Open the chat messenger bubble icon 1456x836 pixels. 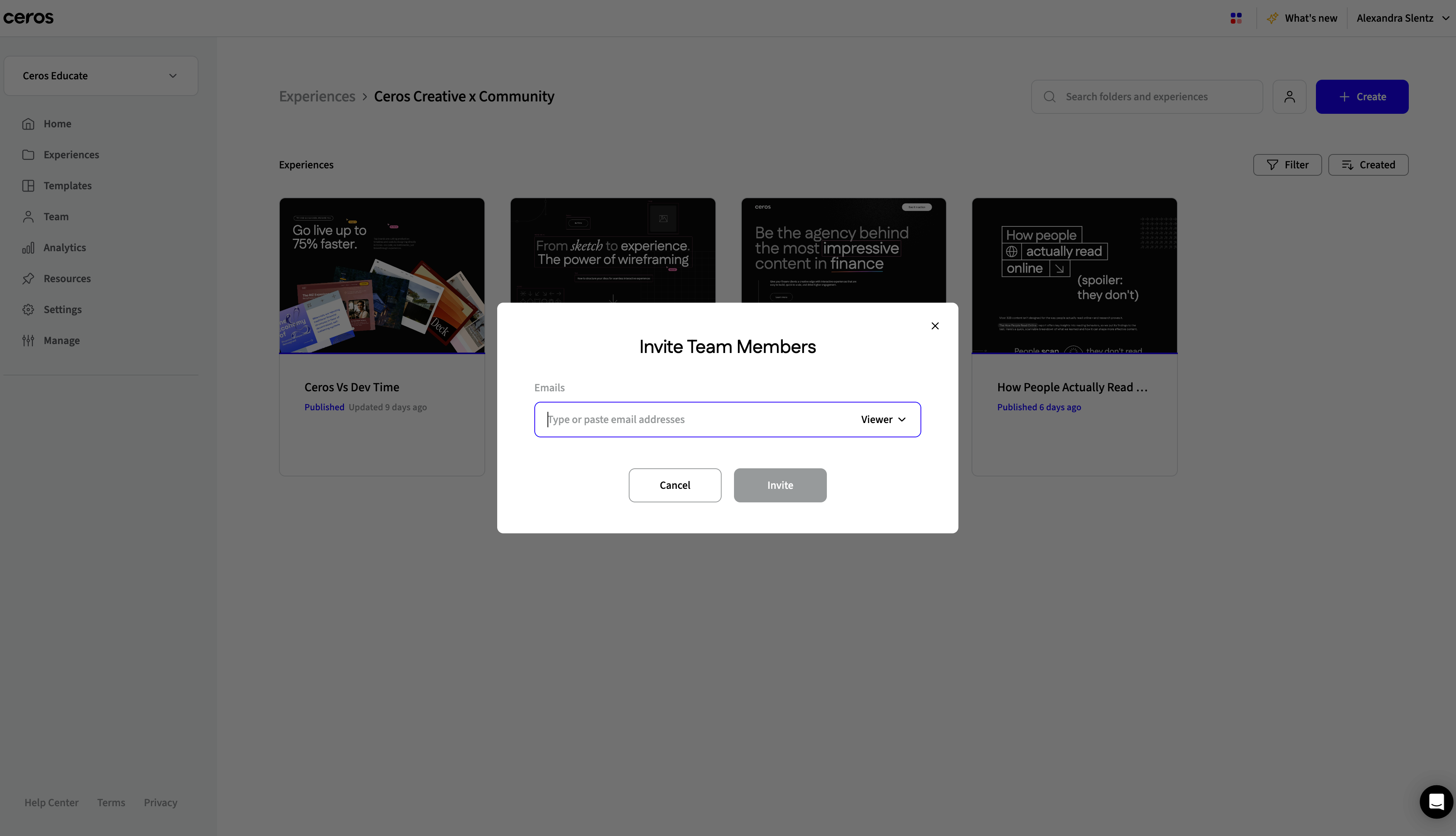pyautogui.click(x=1437, y=802)
